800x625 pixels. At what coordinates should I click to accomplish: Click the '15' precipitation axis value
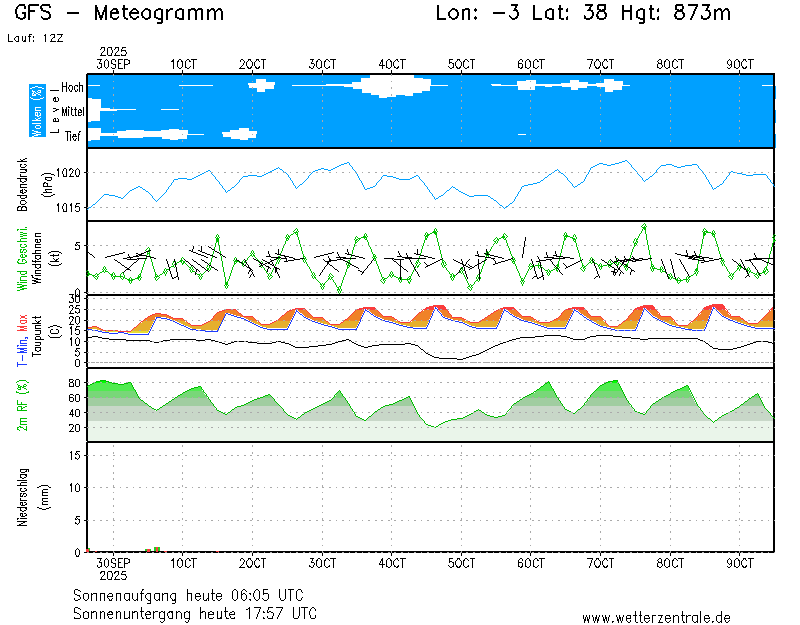pyautogui.click(x=75, y=455)
